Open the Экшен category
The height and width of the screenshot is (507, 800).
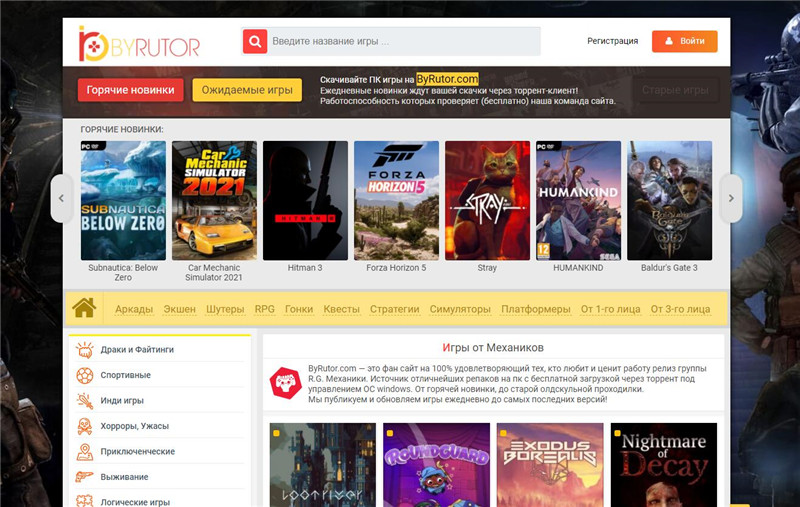(x=180, y=309)
